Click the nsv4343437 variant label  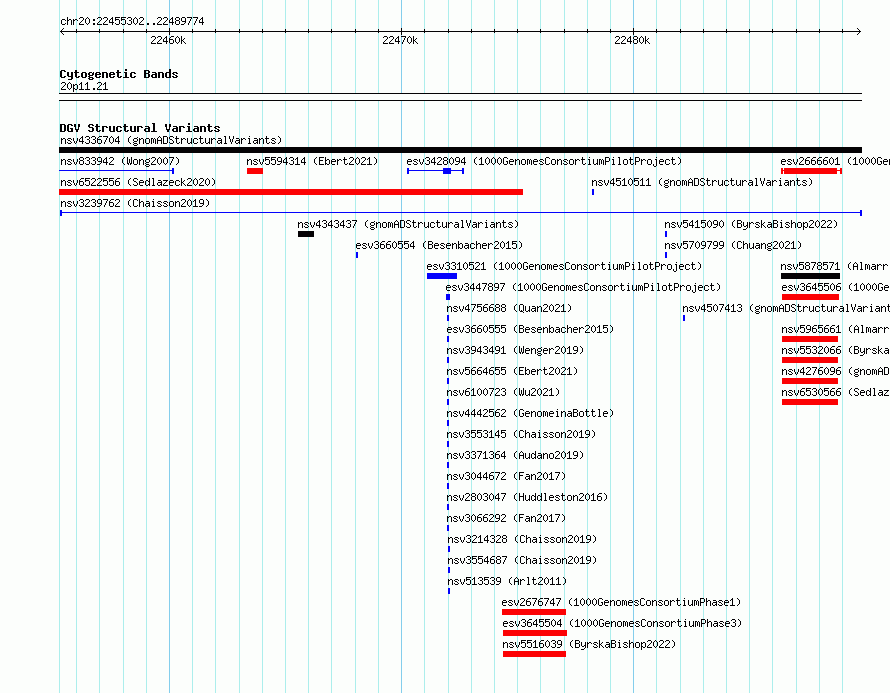pos(408,224)
